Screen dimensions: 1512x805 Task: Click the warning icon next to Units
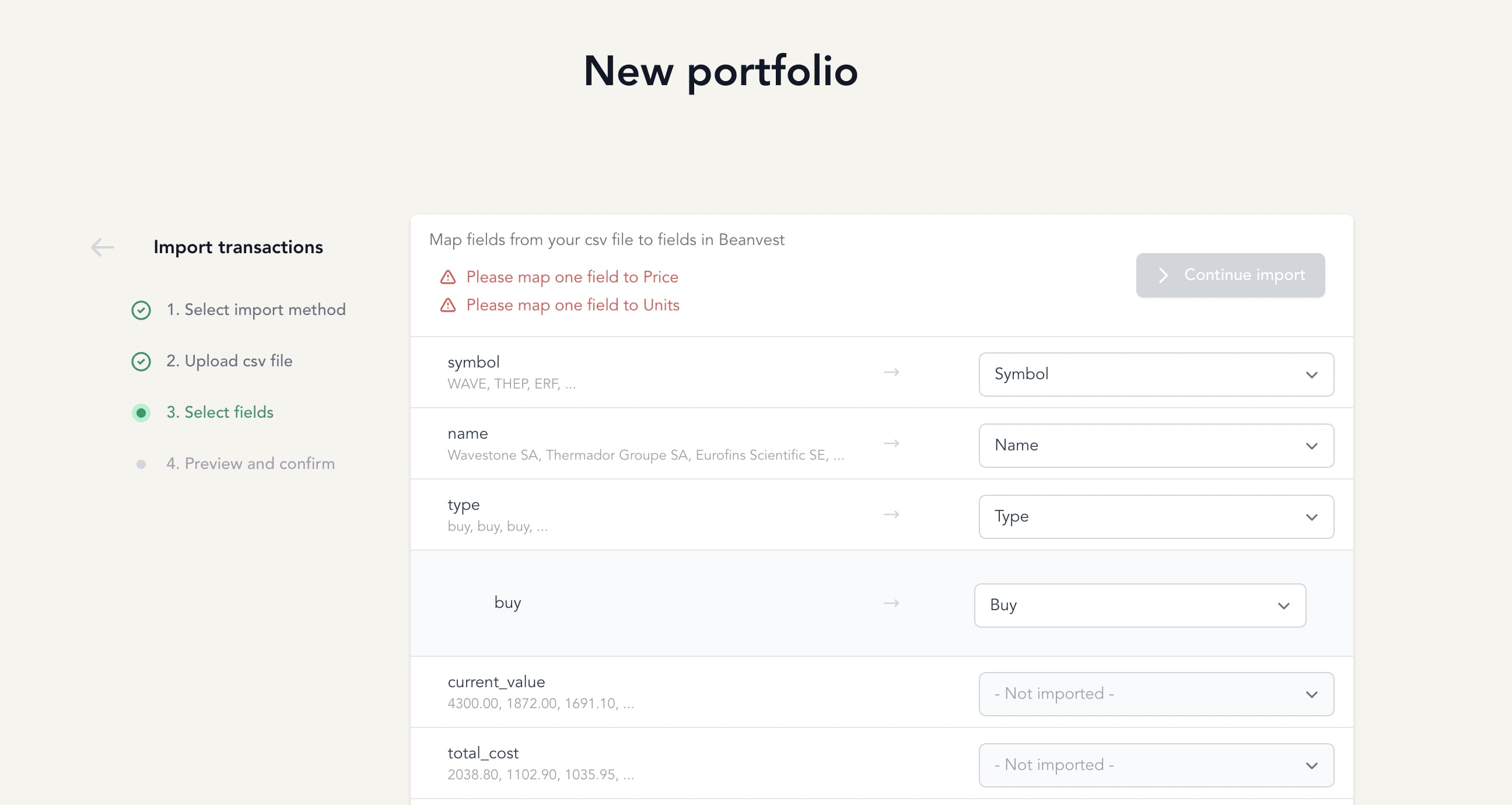[x=447, y=305]
